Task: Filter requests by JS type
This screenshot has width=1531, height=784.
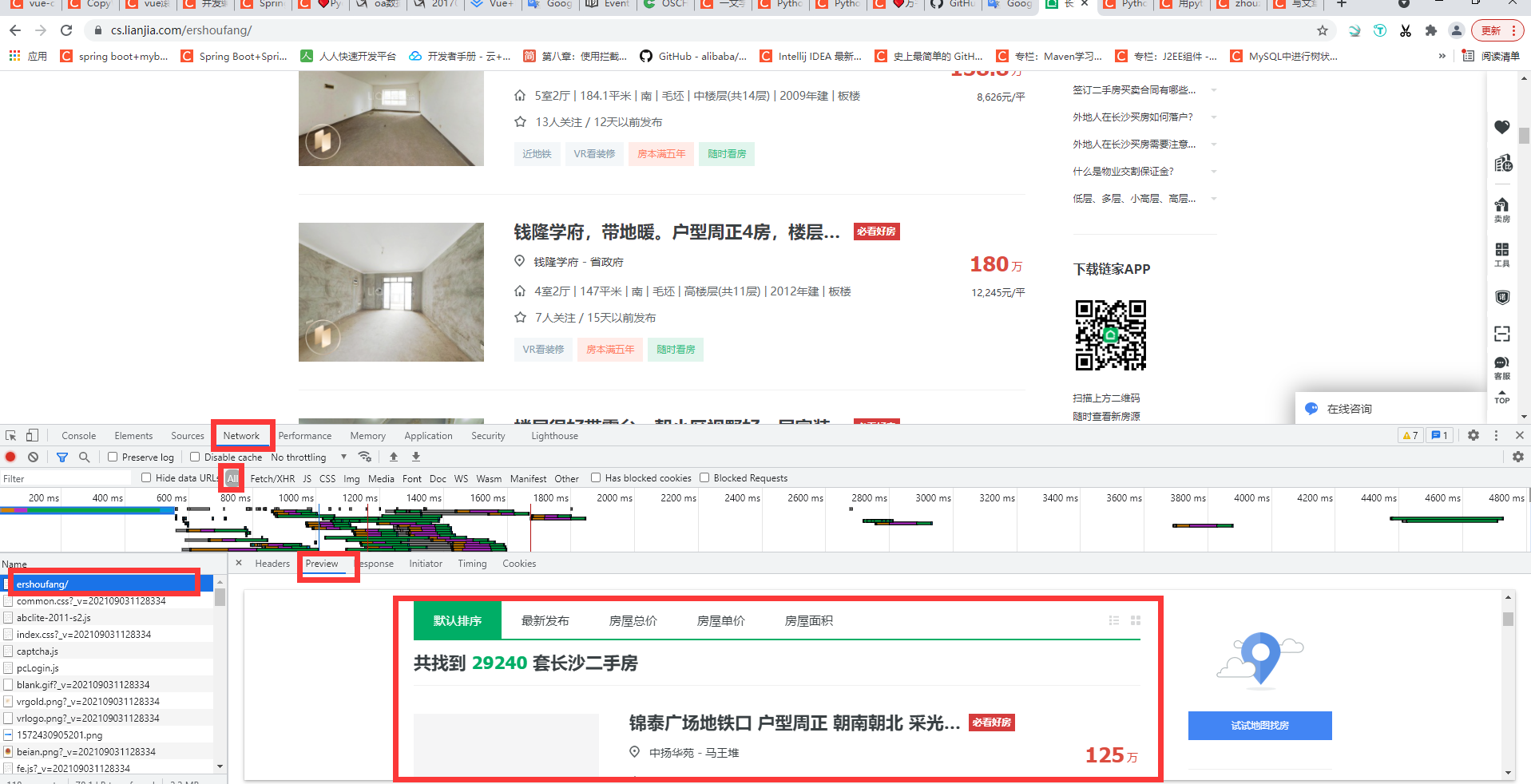Action: click(307, 478)
